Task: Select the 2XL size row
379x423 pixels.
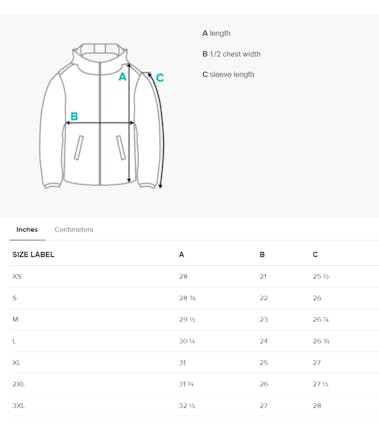Action: (193, 384)
